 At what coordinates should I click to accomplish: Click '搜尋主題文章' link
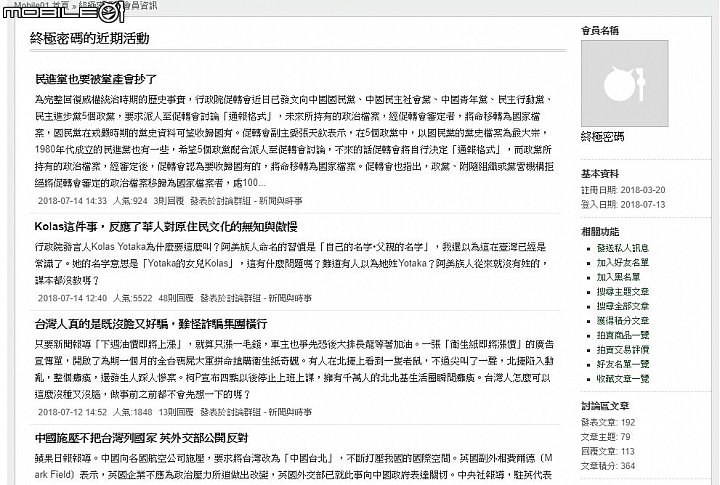[x=623, y=292]
